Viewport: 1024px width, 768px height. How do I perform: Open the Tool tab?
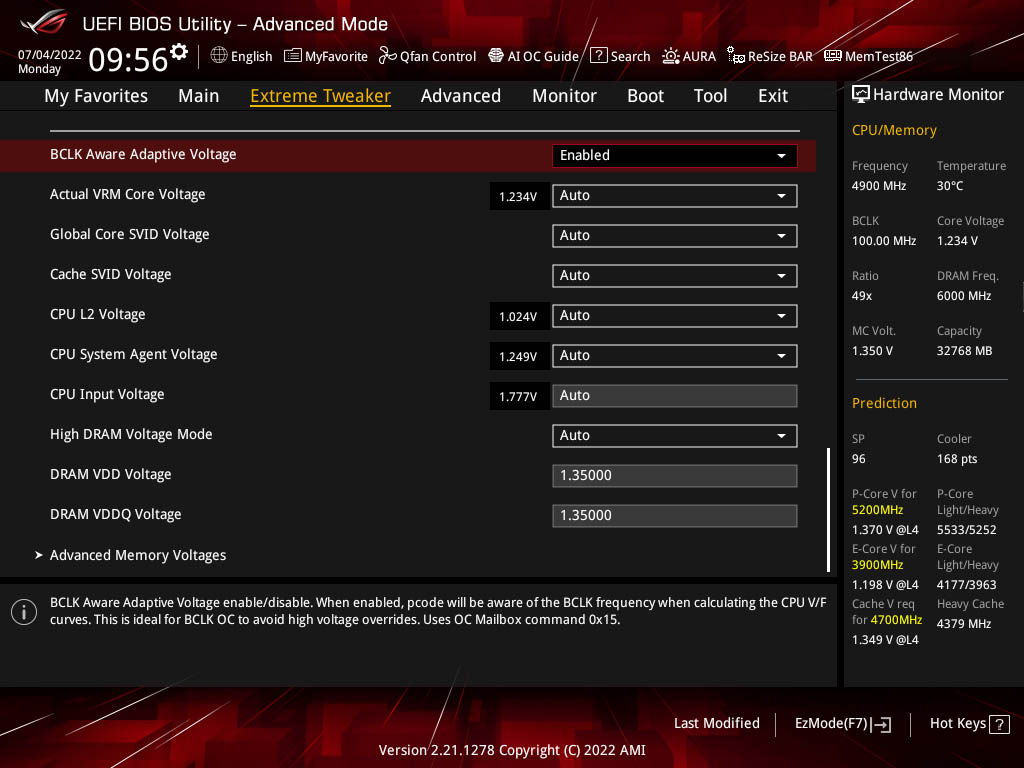pyautogui.click(x=710, y=96)
